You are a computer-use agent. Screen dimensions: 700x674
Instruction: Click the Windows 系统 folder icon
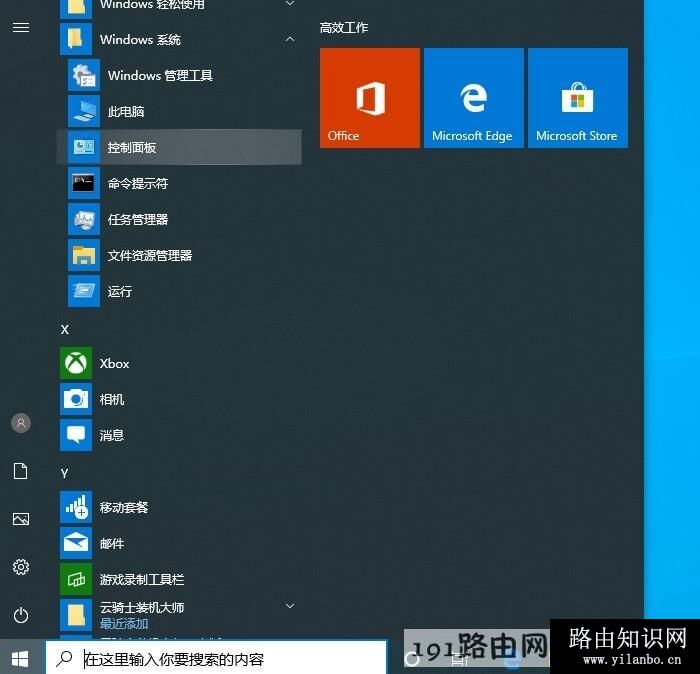[76, 39]
